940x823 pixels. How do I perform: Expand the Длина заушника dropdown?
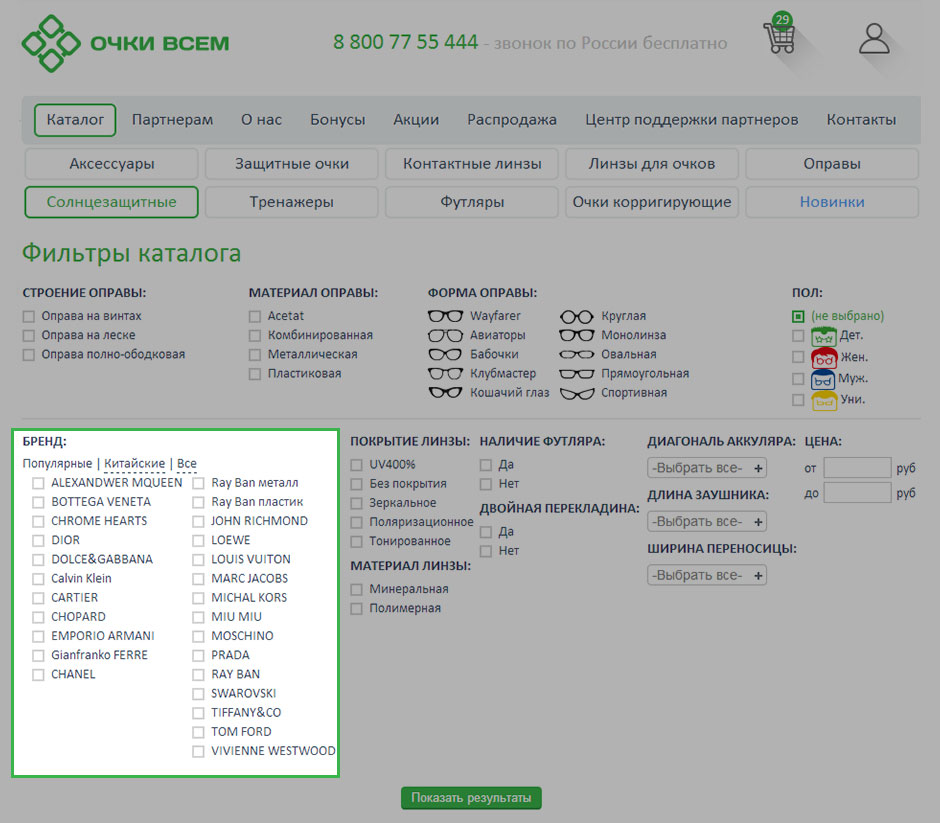(x=707, y=522)
